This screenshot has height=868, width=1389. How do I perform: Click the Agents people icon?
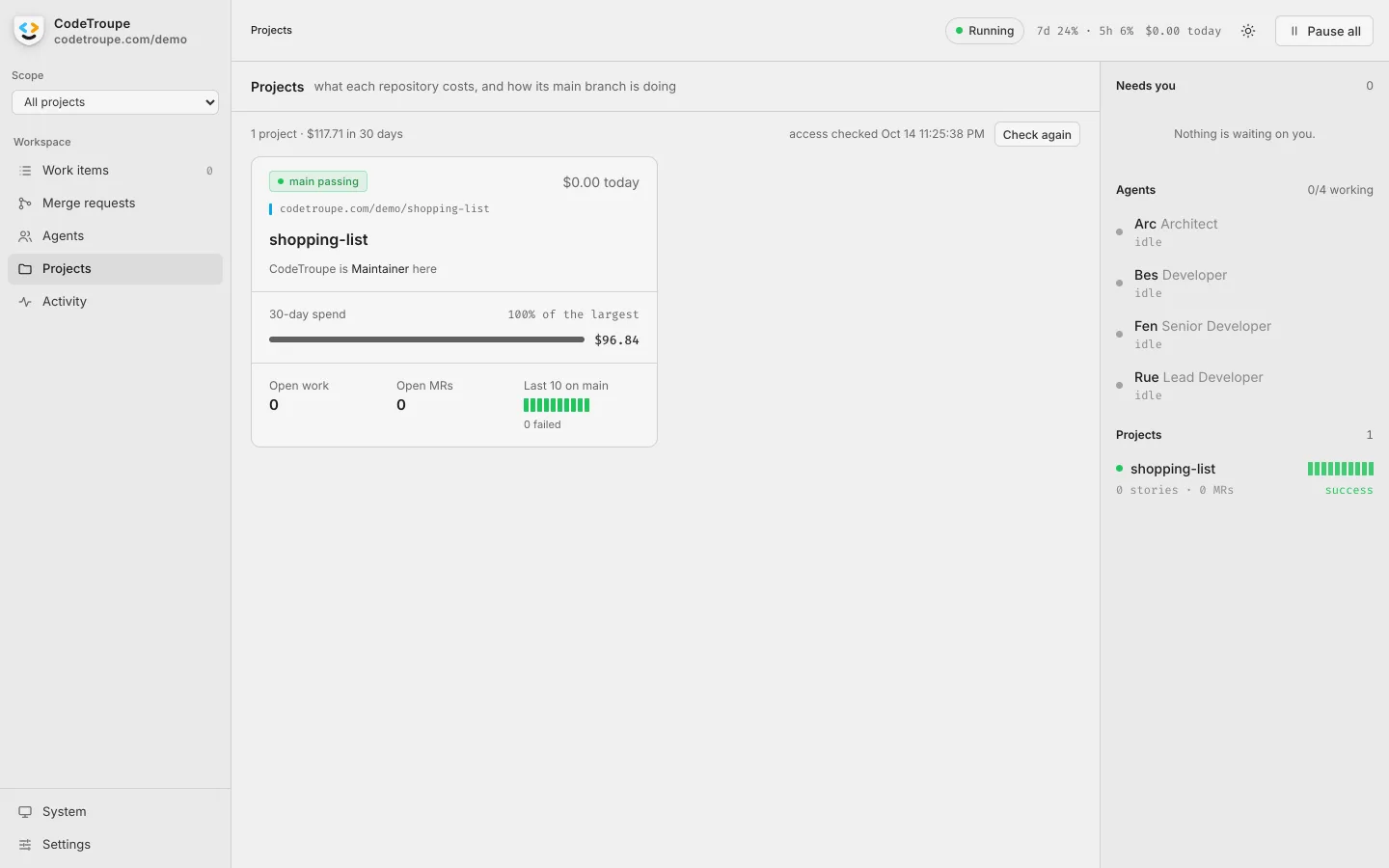click(25, 236)
